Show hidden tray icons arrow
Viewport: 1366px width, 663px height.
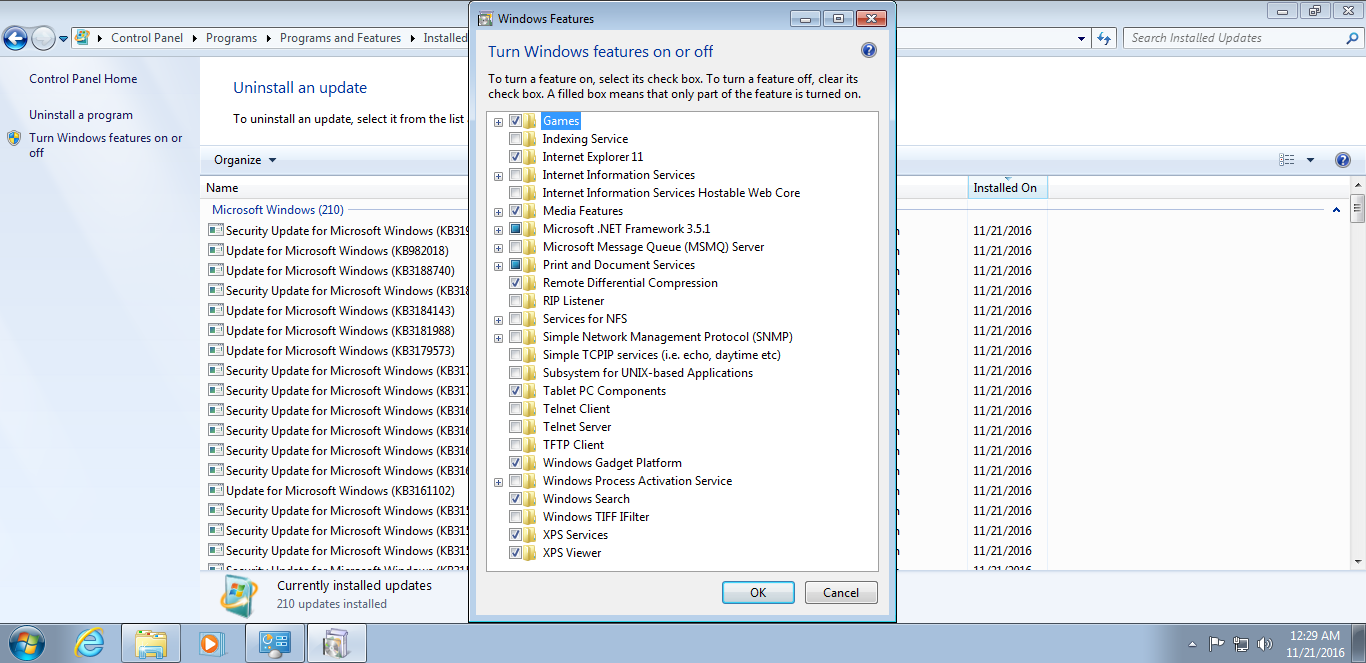(x=1192, y=644)
